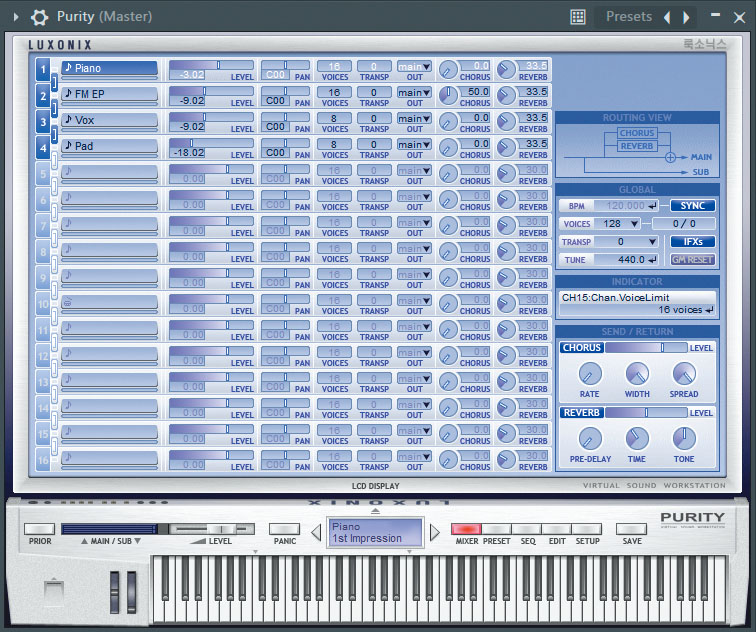Viewport: 756px width, 632px height.
Task: Switch to the EDIT tab
Action: point(556,529)
